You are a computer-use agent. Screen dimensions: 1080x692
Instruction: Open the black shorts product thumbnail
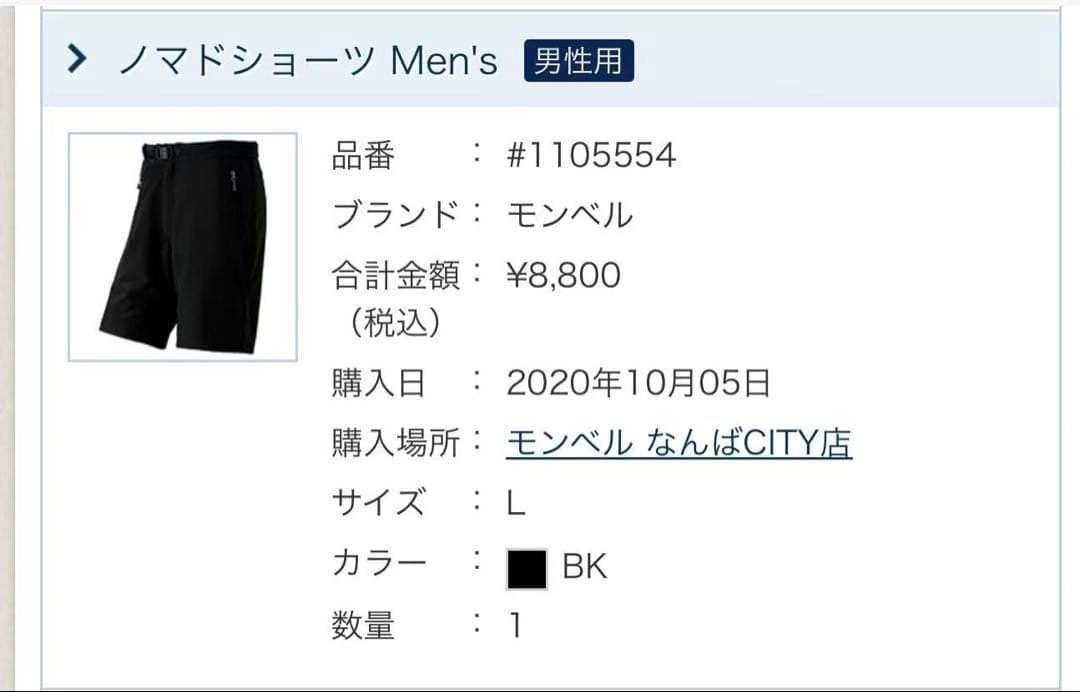click(x=183, y=247)
